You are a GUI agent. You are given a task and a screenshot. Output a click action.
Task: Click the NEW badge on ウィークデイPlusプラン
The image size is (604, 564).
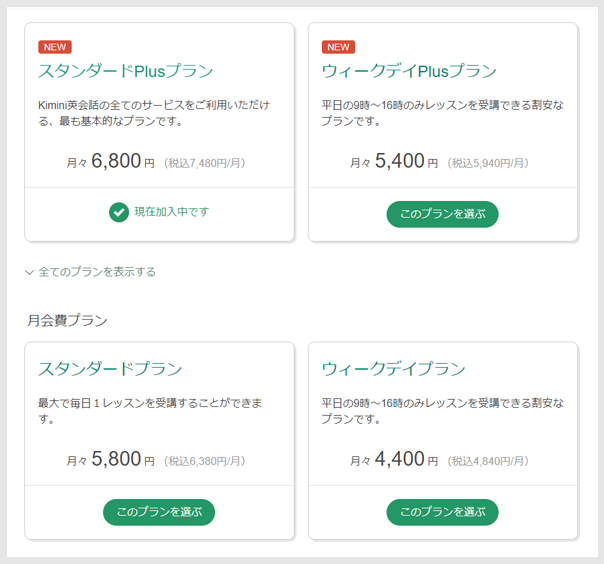tap(338, 47)
